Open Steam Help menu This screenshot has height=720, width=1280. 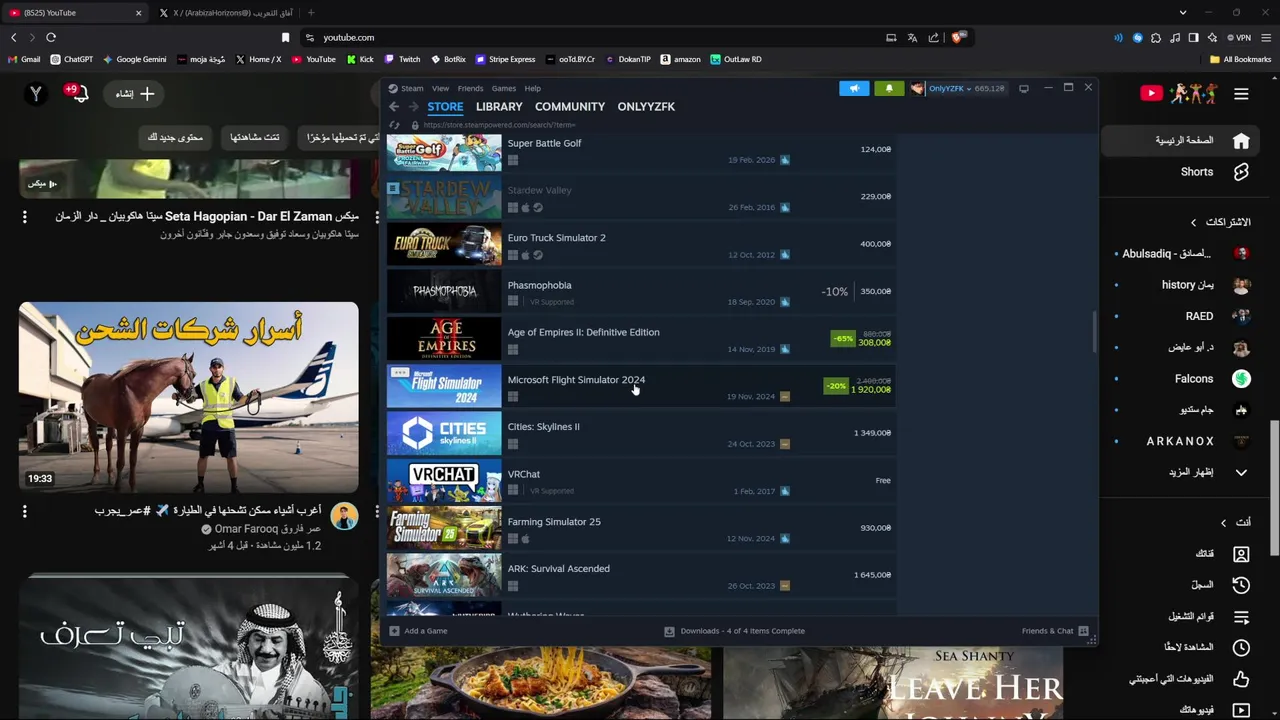532,88
